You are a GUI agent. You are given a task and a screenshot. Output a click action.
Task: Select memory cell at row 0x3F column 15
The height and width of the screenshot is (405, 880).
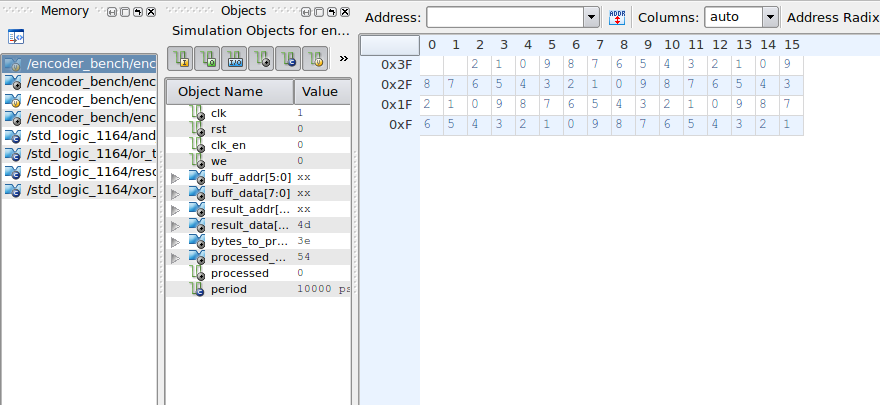tap(791, 65)
